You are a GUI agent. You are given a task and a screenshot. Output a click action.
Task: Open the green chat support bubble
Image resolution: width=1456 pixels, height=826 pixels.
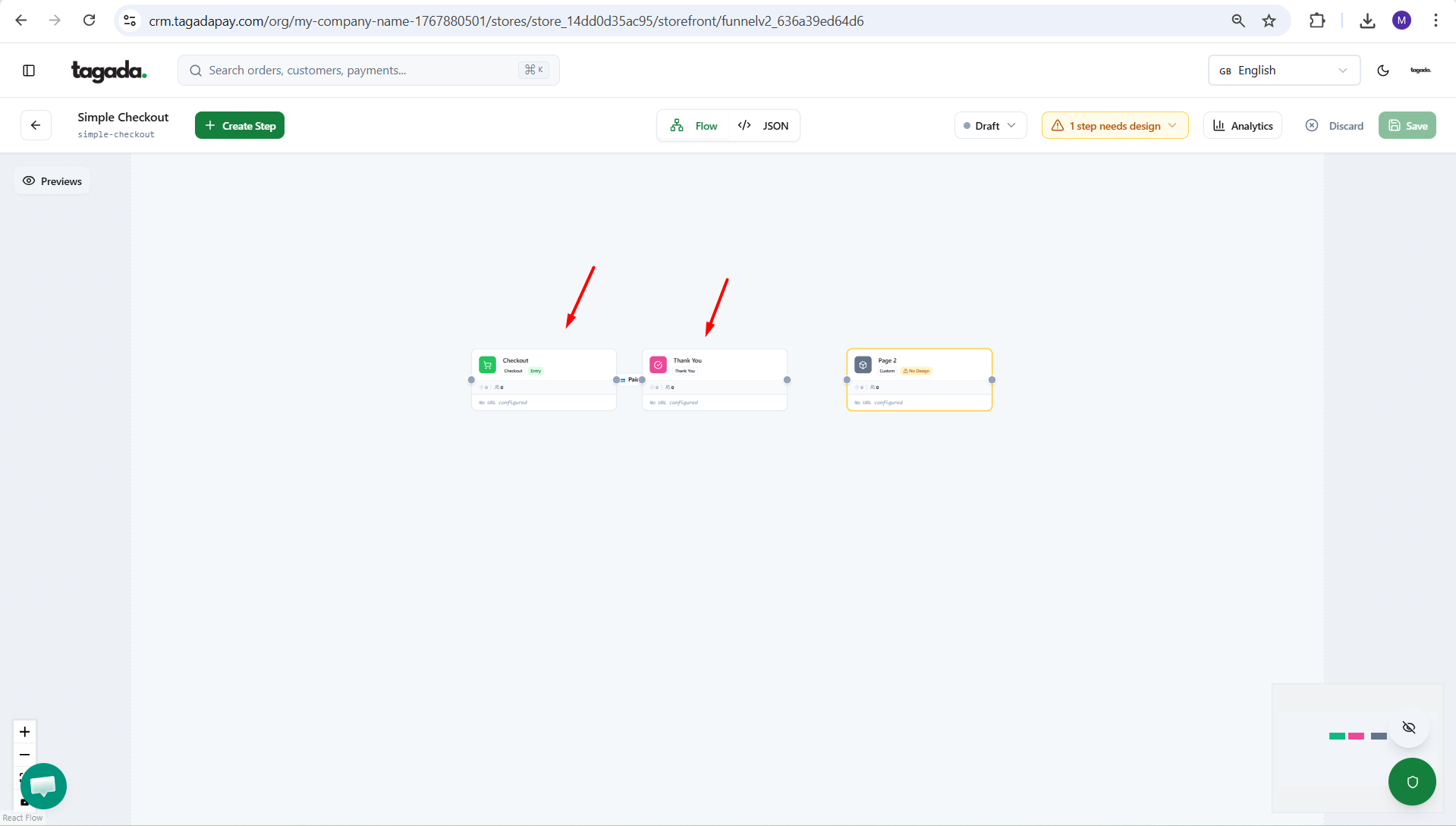tap(43, 786)
